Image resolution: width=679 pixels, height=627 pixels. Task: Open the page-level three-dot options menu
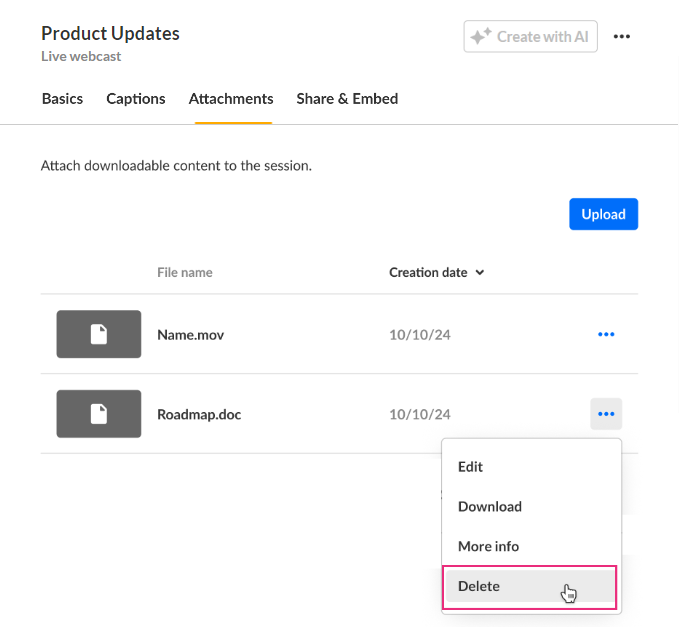pos(622,37)
